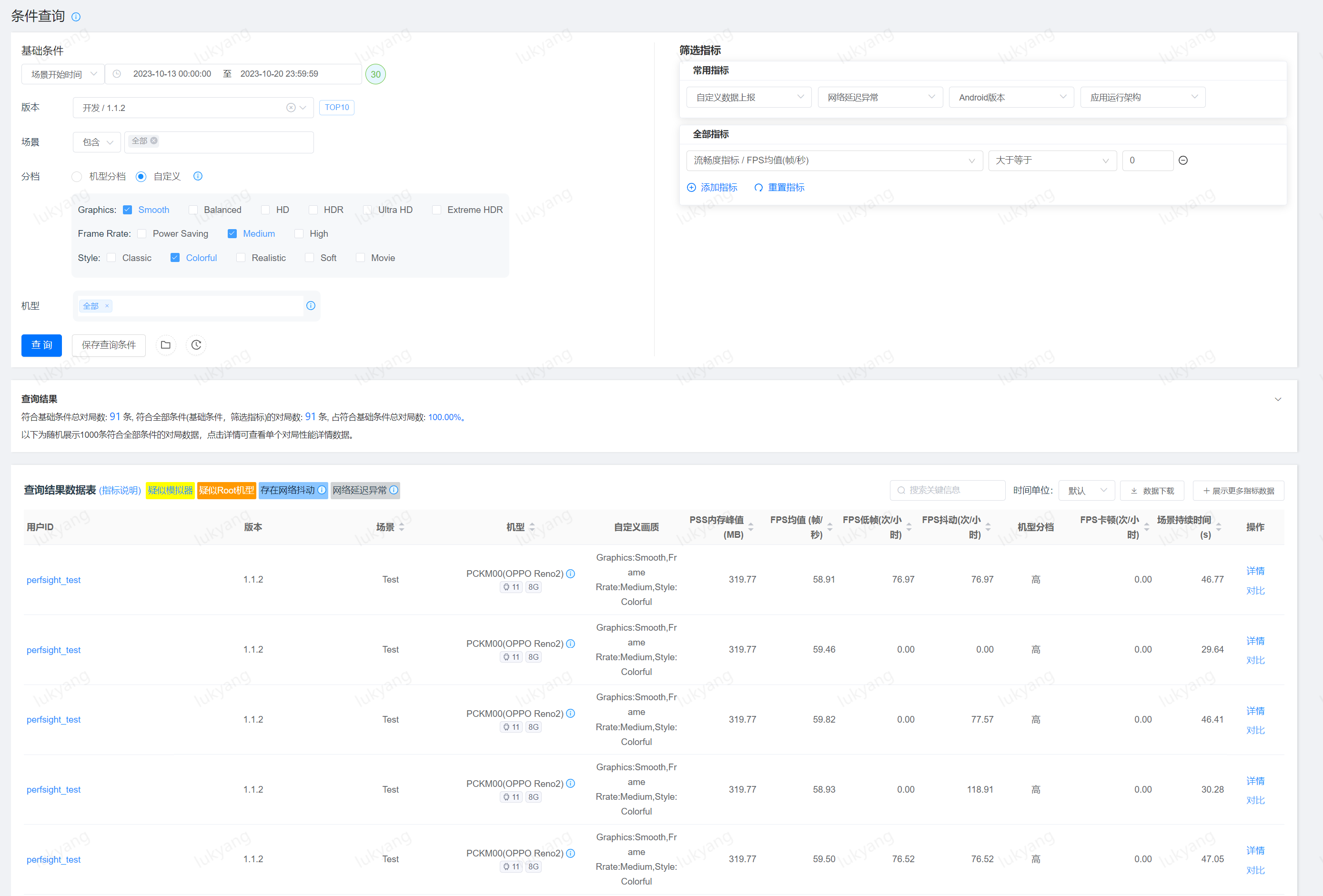Collapse the 查询结果 section chevron
The image size is (1323, 896).
tap(1277, 399)
